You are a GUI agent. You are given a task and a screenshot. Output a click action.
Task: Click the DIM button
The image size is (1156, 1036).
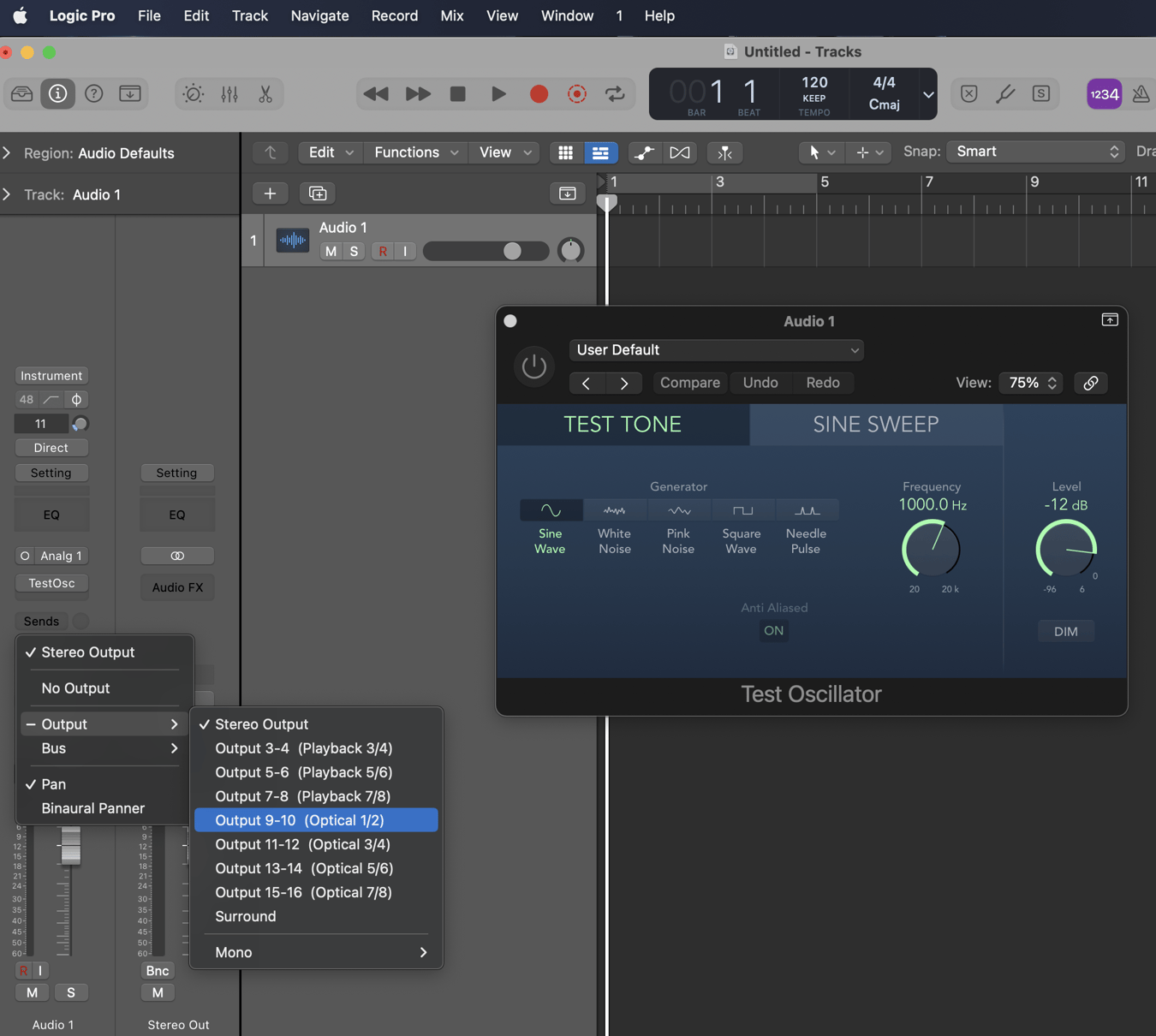[x=1065, y=632]
